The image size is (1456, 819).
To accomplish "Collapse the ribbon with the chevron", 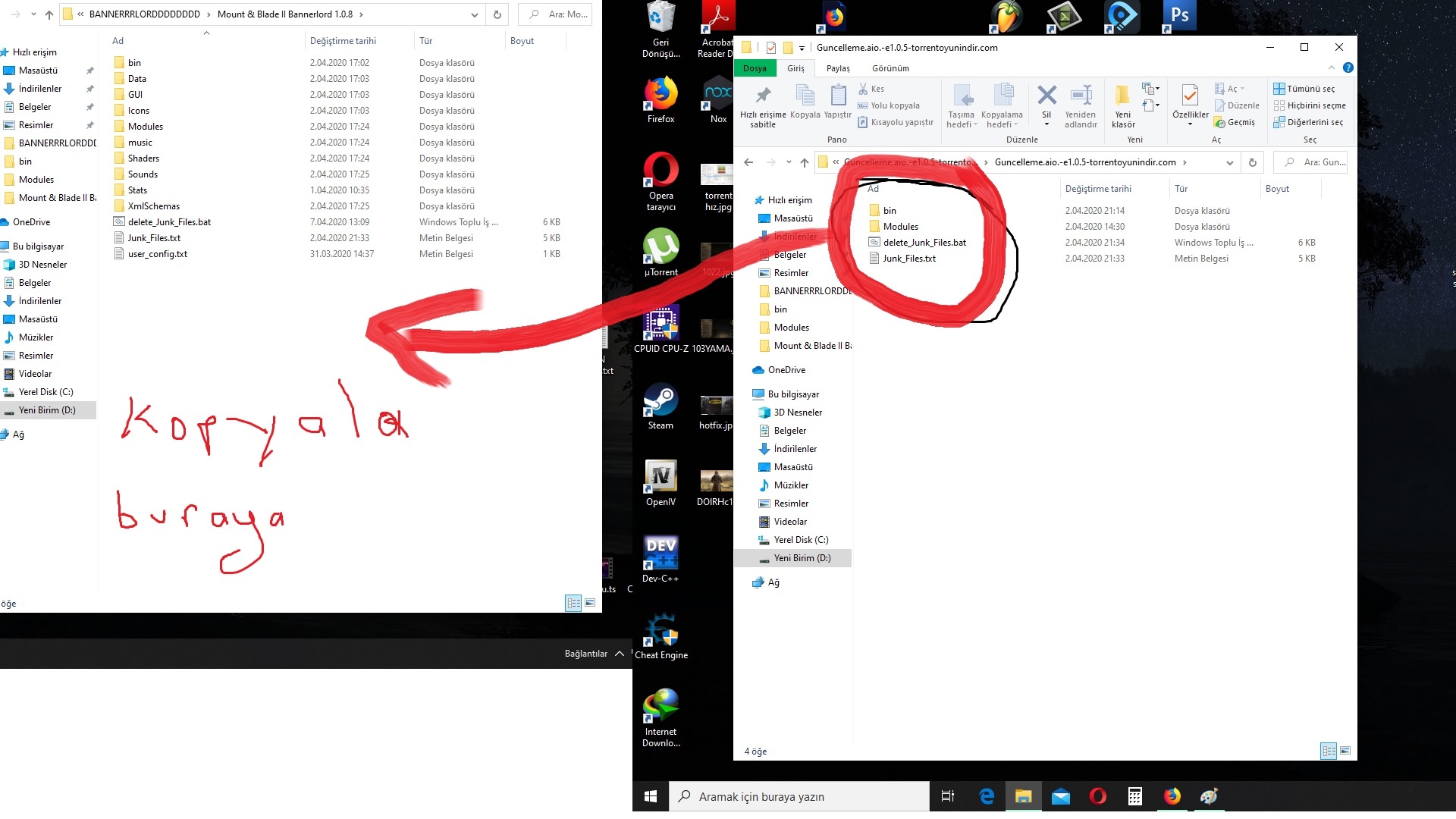I will click(1331, 67).
